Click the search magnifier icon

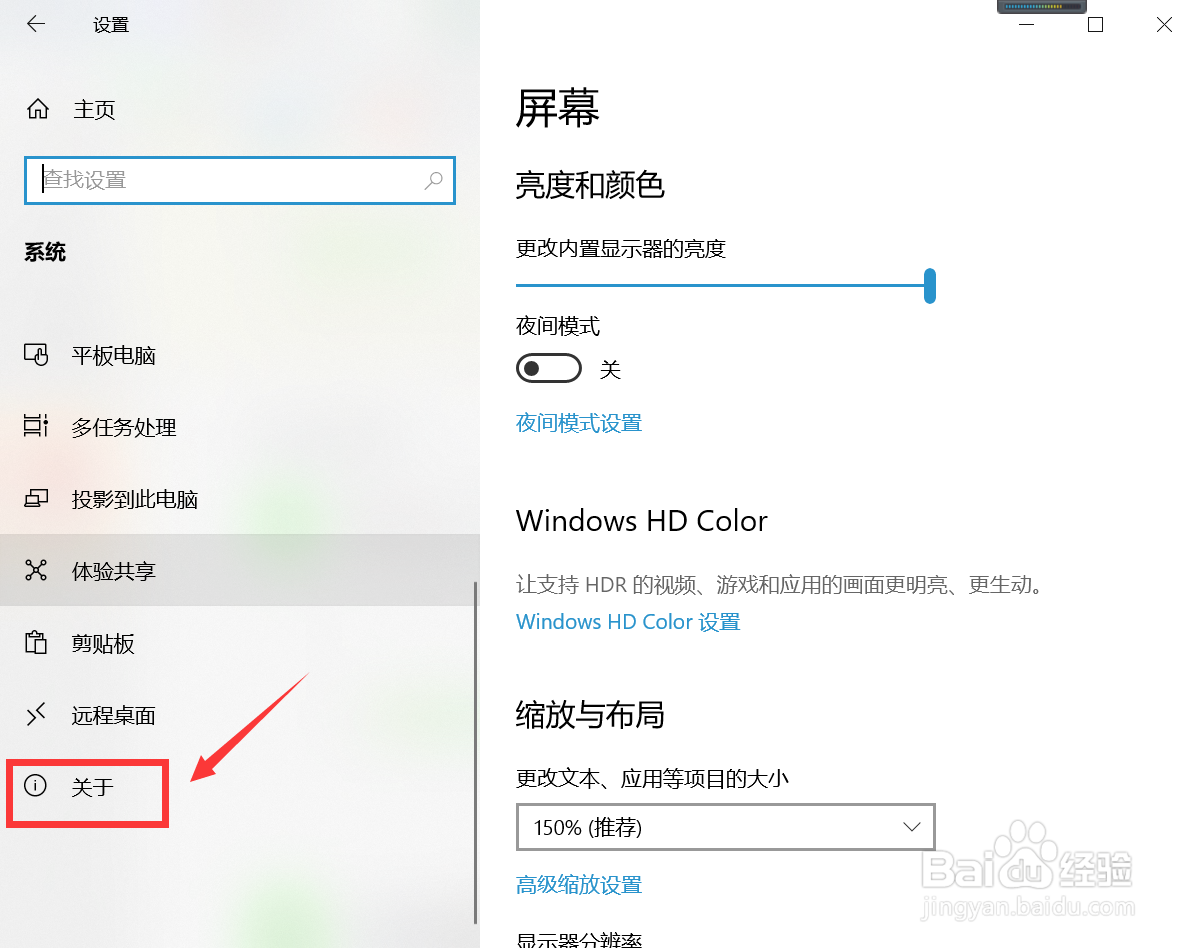click(x=433, y=181)
